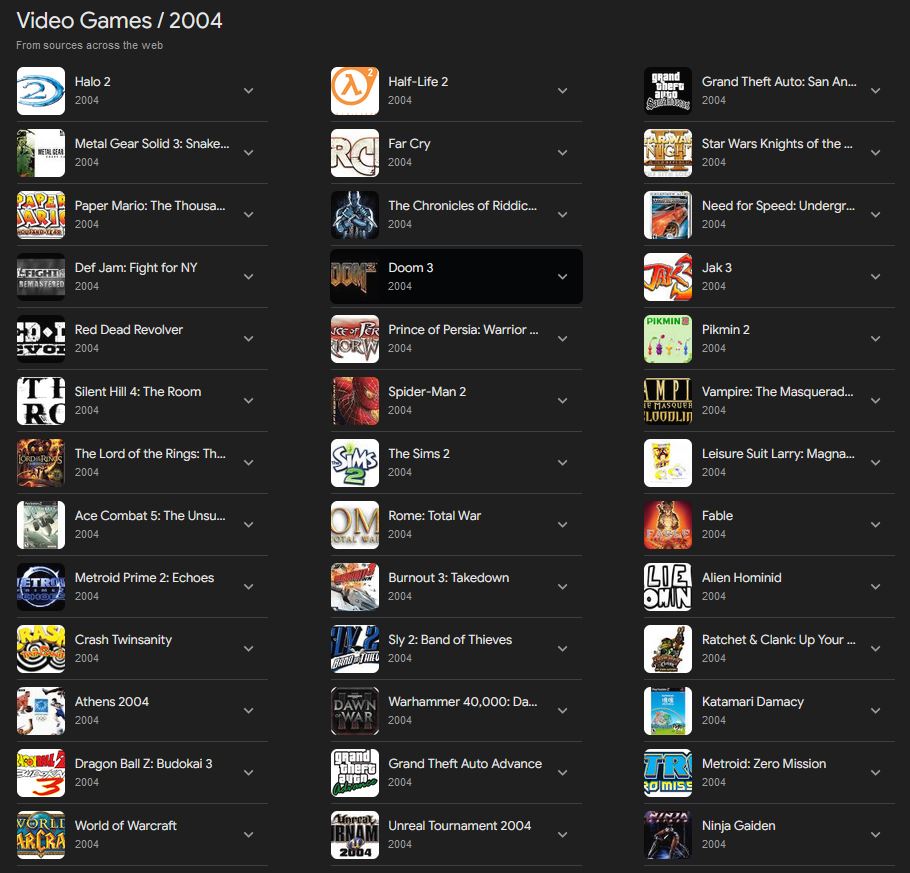The width and height of the screenshot is (910, 873).
Task: Open the Halo 2 cover thumbnail
Action: [x=41, y=91]
